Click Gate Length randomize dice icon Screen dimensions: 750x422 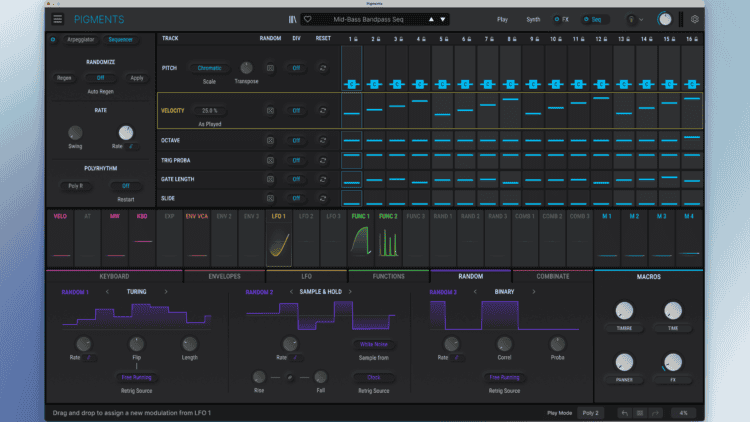point(270,179)
